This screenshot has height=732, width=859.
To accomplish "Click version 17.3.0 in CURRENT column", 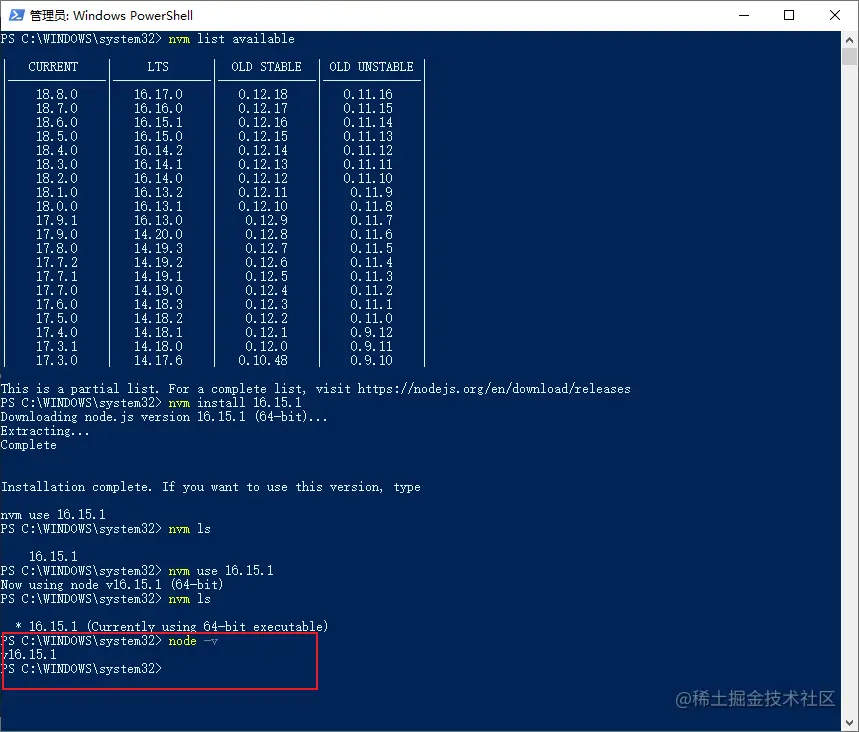I will tap(57, 361).
